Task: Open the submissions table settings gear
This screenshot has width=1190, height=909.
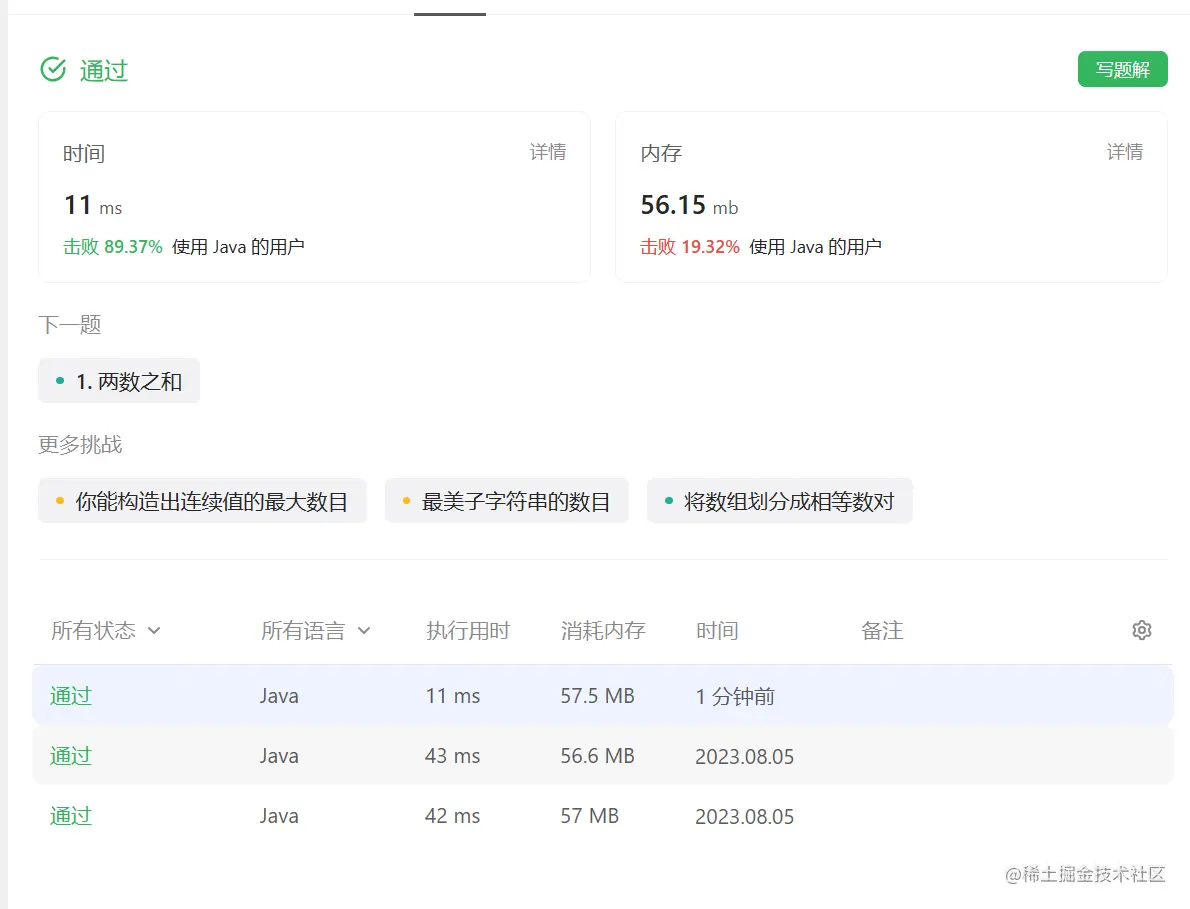Action: pos(1141,630)
